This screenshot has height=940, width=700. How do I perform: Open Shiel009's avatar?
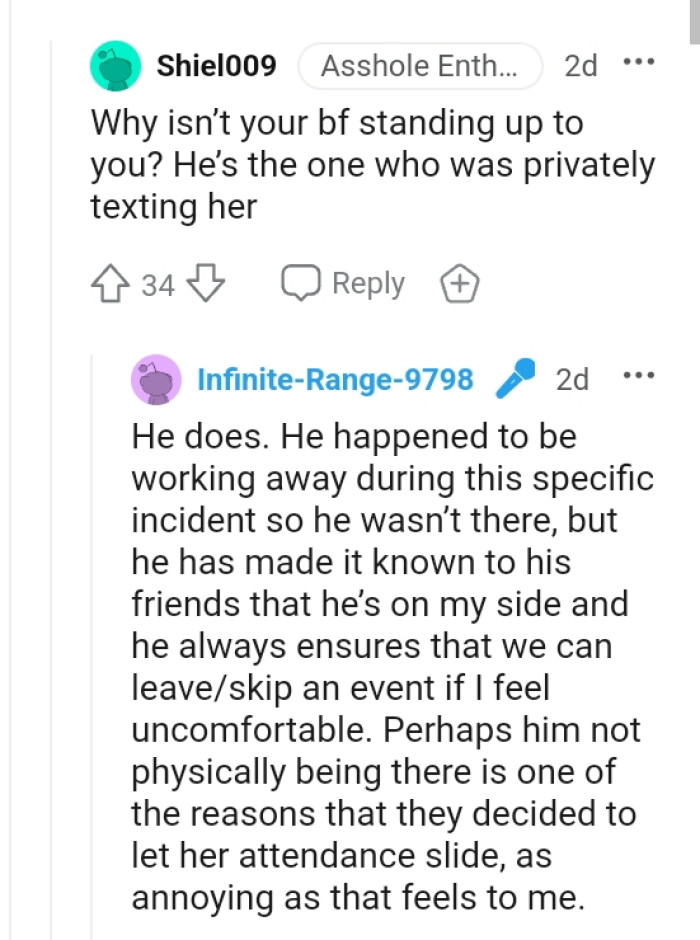tap(115, 65)
